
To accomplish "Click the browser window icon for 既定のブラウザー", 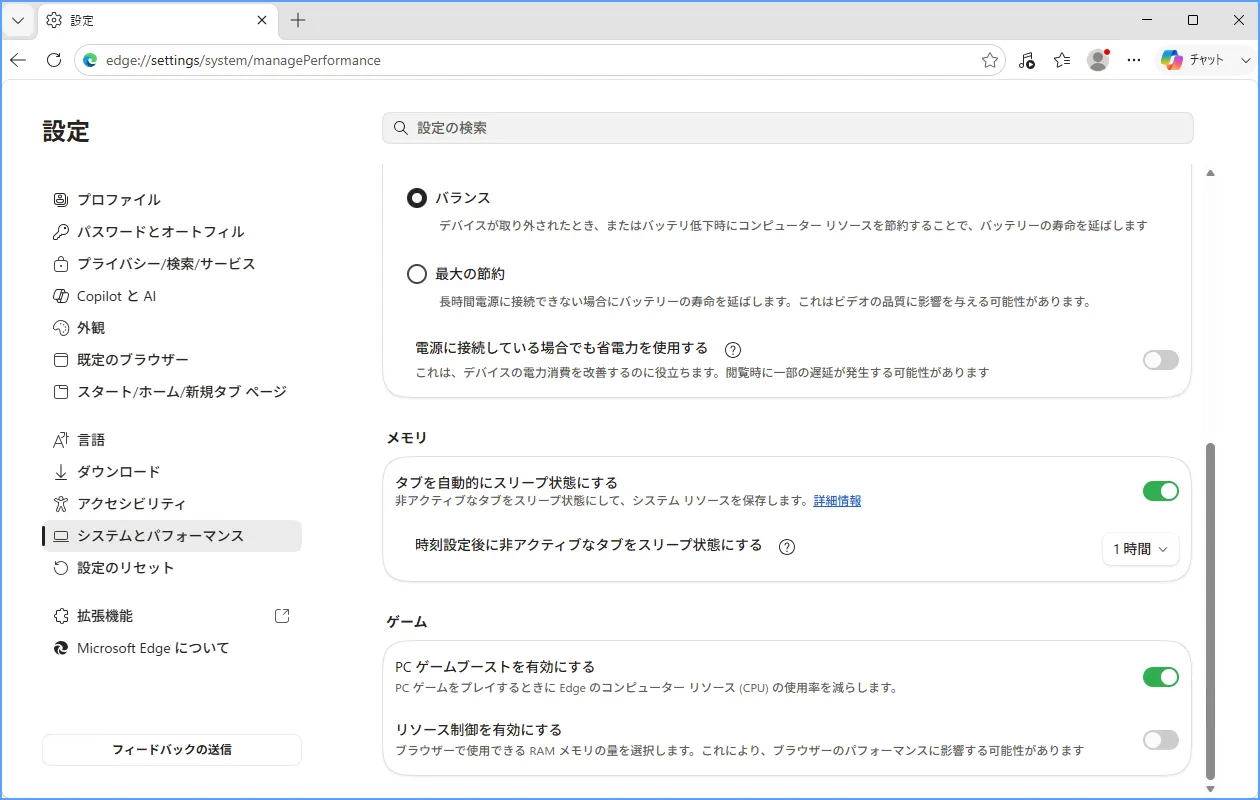I will [61, 360].
